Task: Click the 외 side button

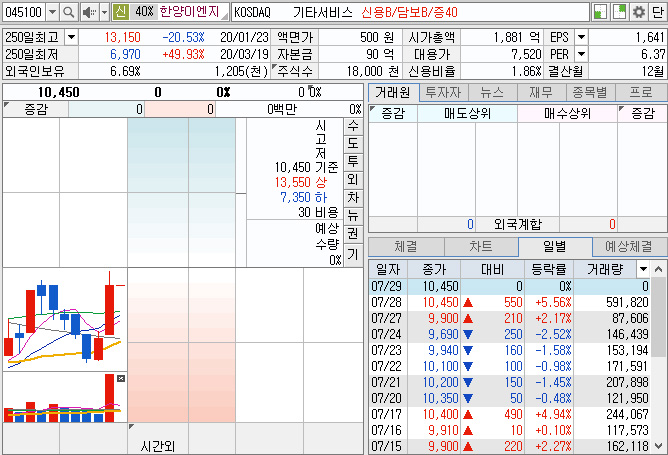Action: point(353,179)
